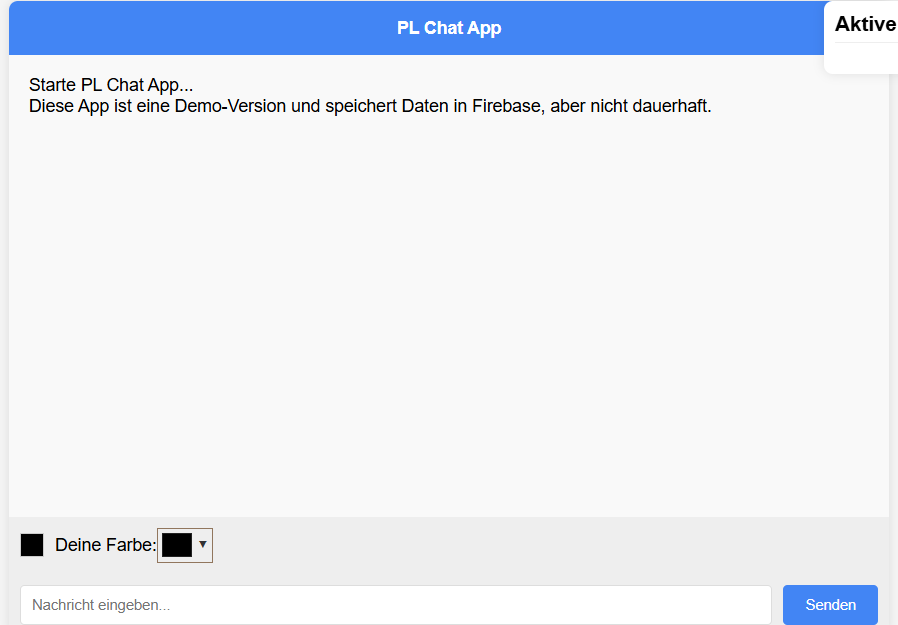Expand the color picker dropdown arrow
This screenshot has width=898, height=625.
pyautogui.click(x=203, y=544)
